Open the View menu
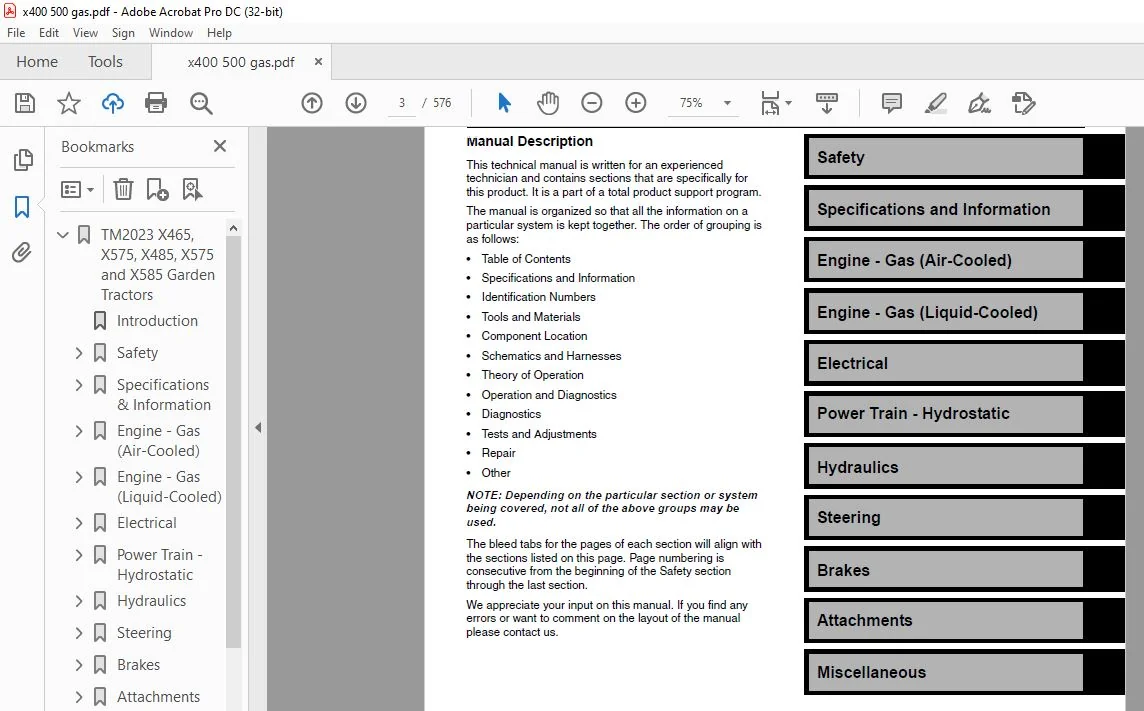This screenshot has width=1144, height=711. (85, 33)
